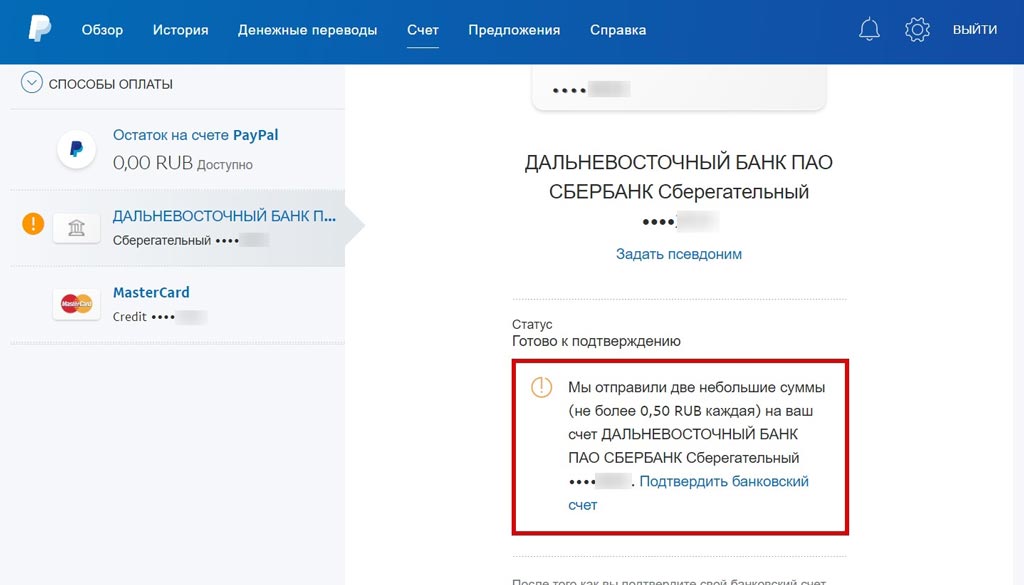Click the PayPal balance round icon
The image size is (1024, 585).
pyautogui.click(x=76, y=149)
